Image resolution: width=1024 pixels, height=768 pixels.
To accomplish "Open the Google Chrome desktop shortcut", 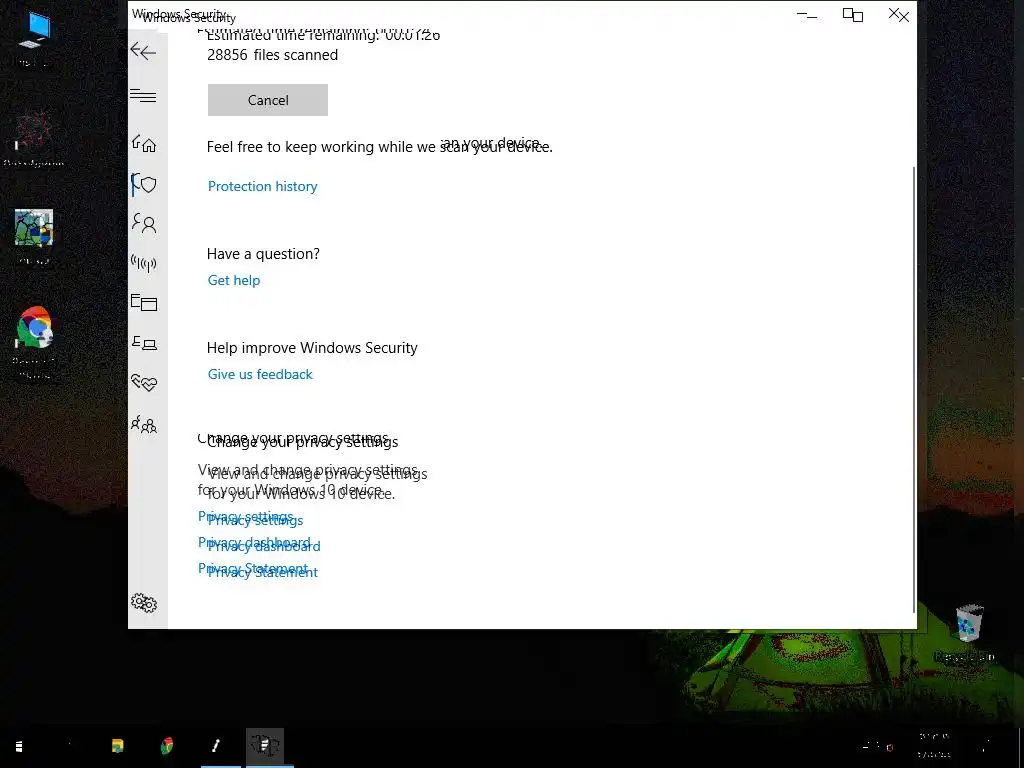I will point(35,343).
